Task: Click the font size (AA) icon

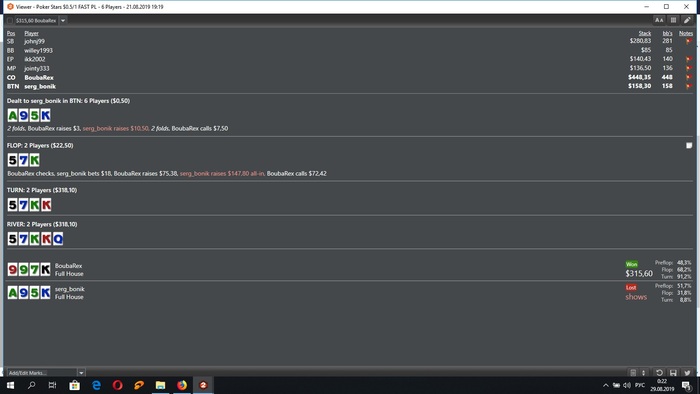Action: click(659, 20)
